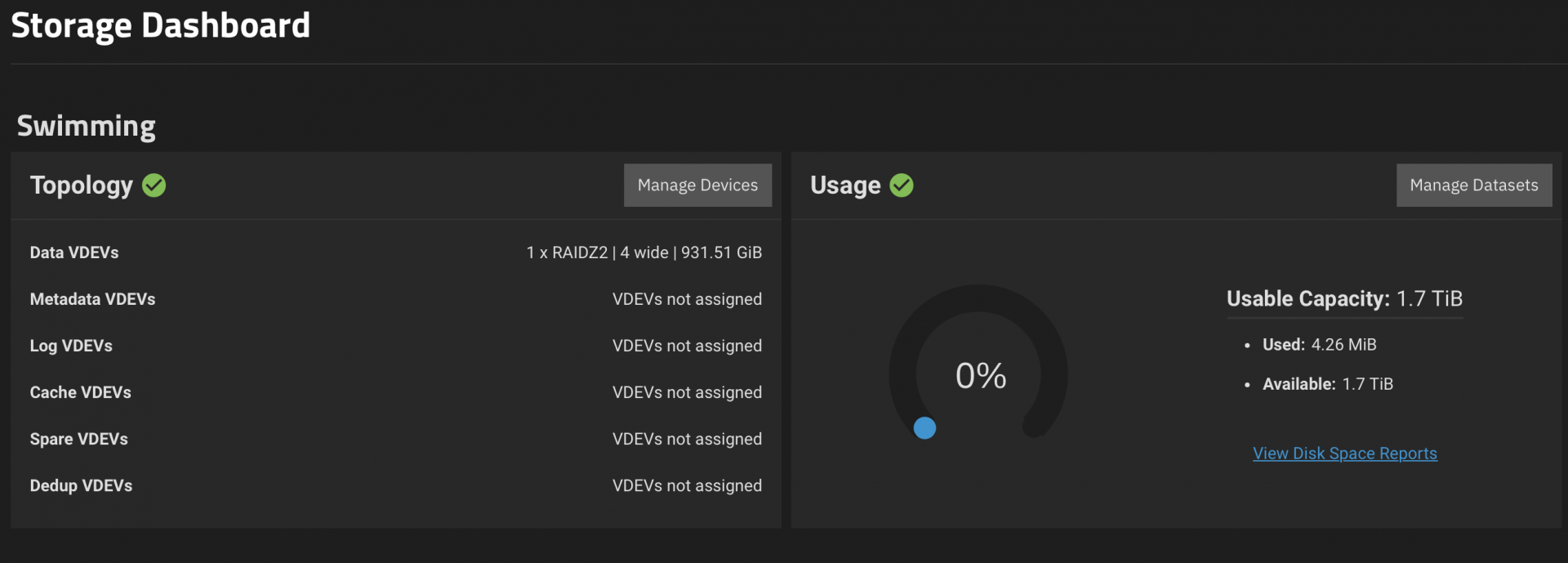Click the Storage Dashboard page title
The image size is (1568, 563).
pyautogui.click(x=160, y=25)
